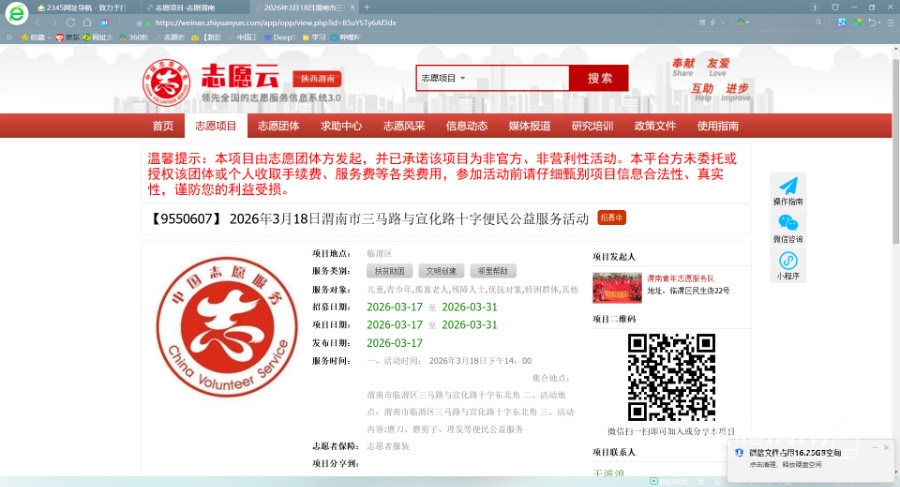Open 渭南青年志愿服务队 organizer link

(x=680, y=278)
